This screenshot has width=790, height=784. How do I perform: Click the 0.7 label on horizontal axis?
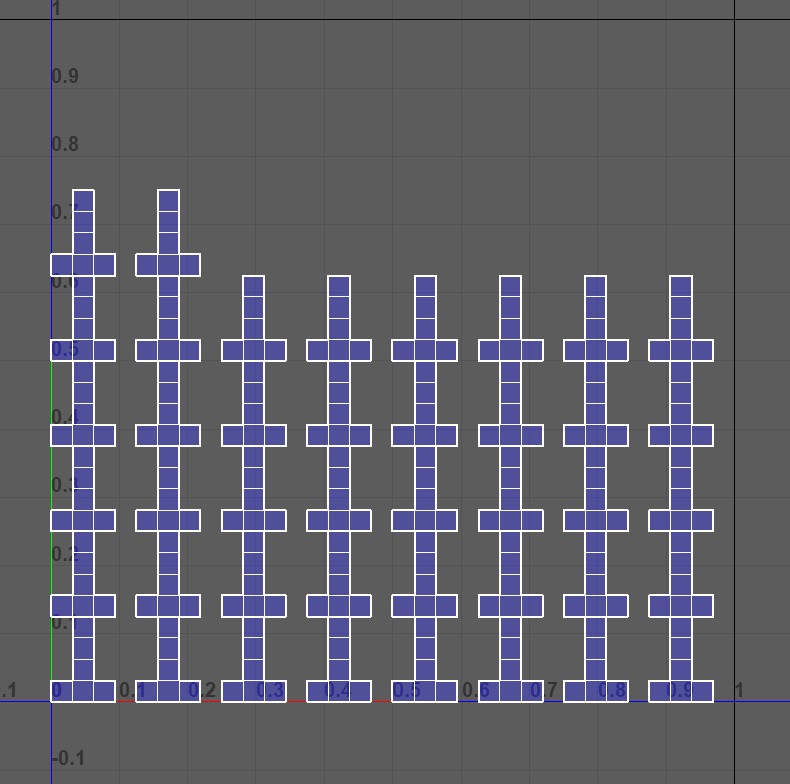[544, 690]
